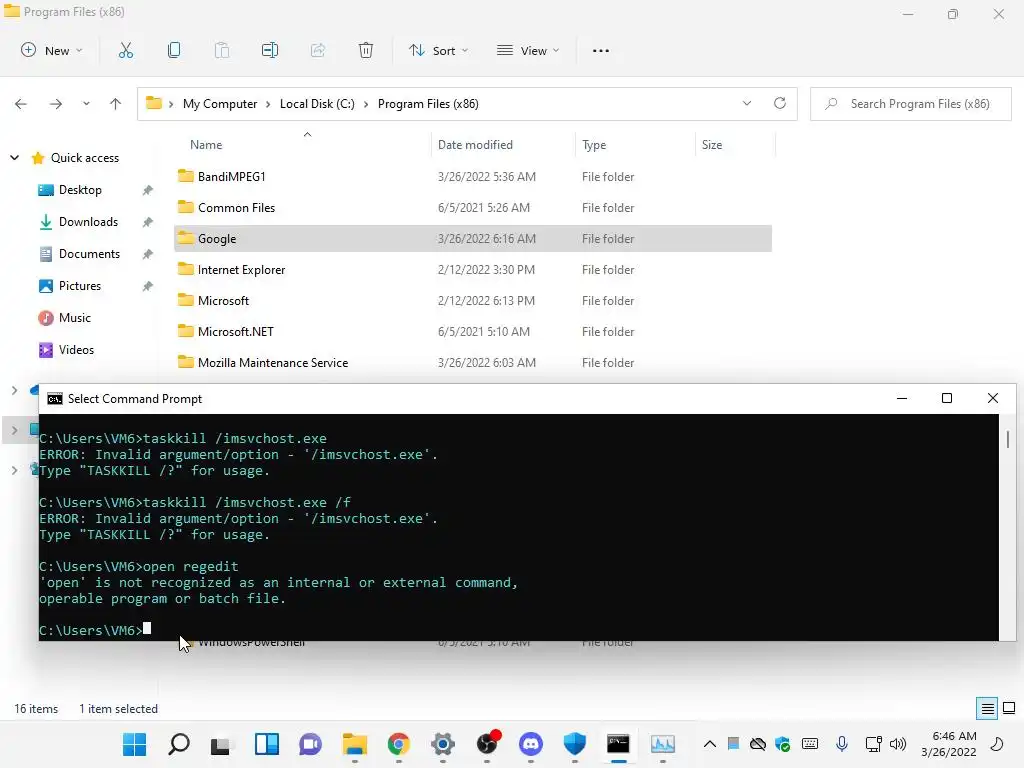
Task: Open Settings gear on taskbar
Action: tap(443, 744)
